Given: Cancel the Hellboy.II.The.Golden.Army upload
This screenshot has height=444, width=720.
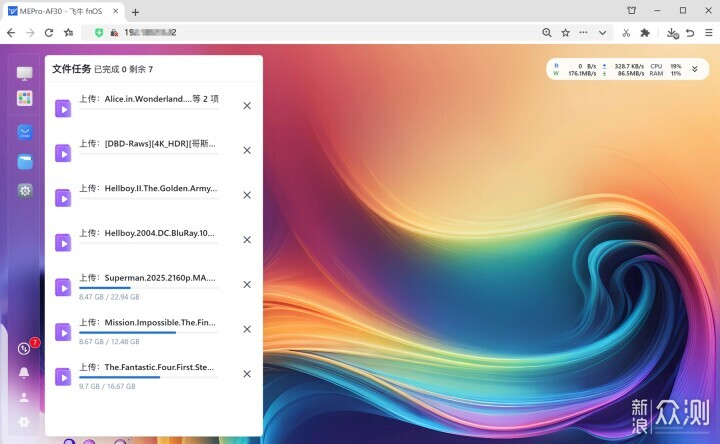Looking at the screenshot, I should tap(247, 195).
